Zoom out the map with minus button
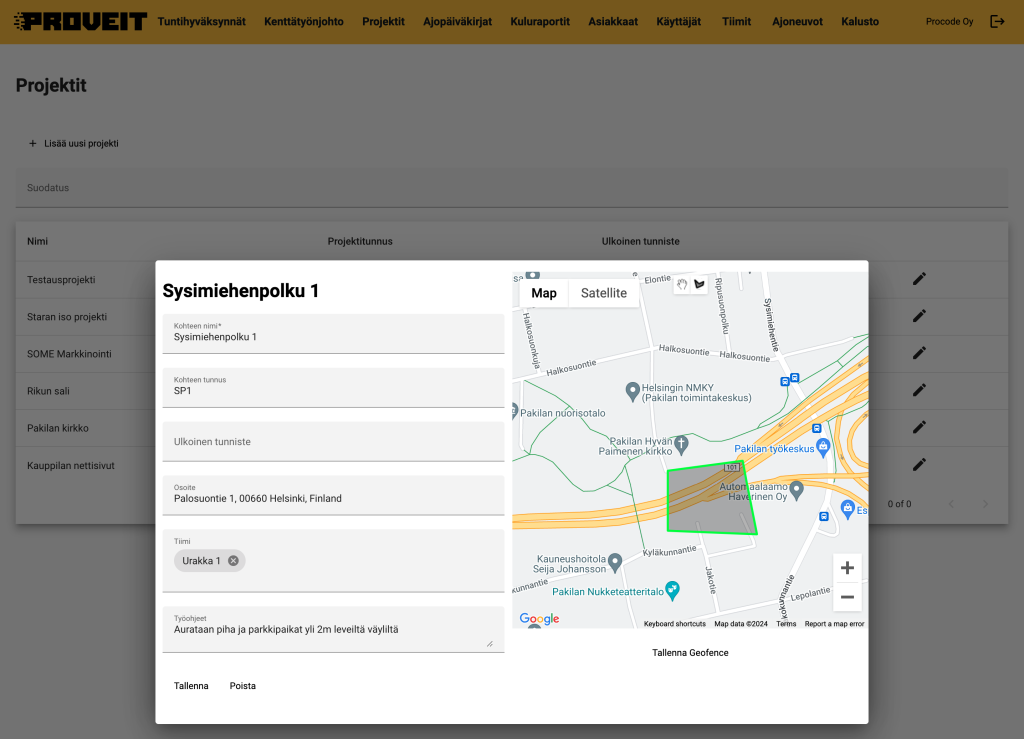 (847, 597)
